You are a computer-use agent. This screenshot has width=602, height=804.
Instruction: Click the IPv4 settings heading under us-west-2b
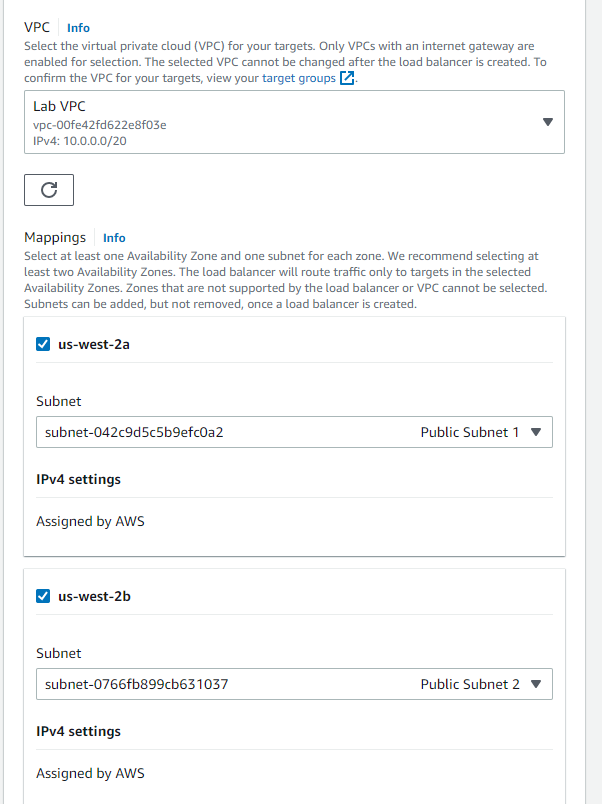point(78,731)
